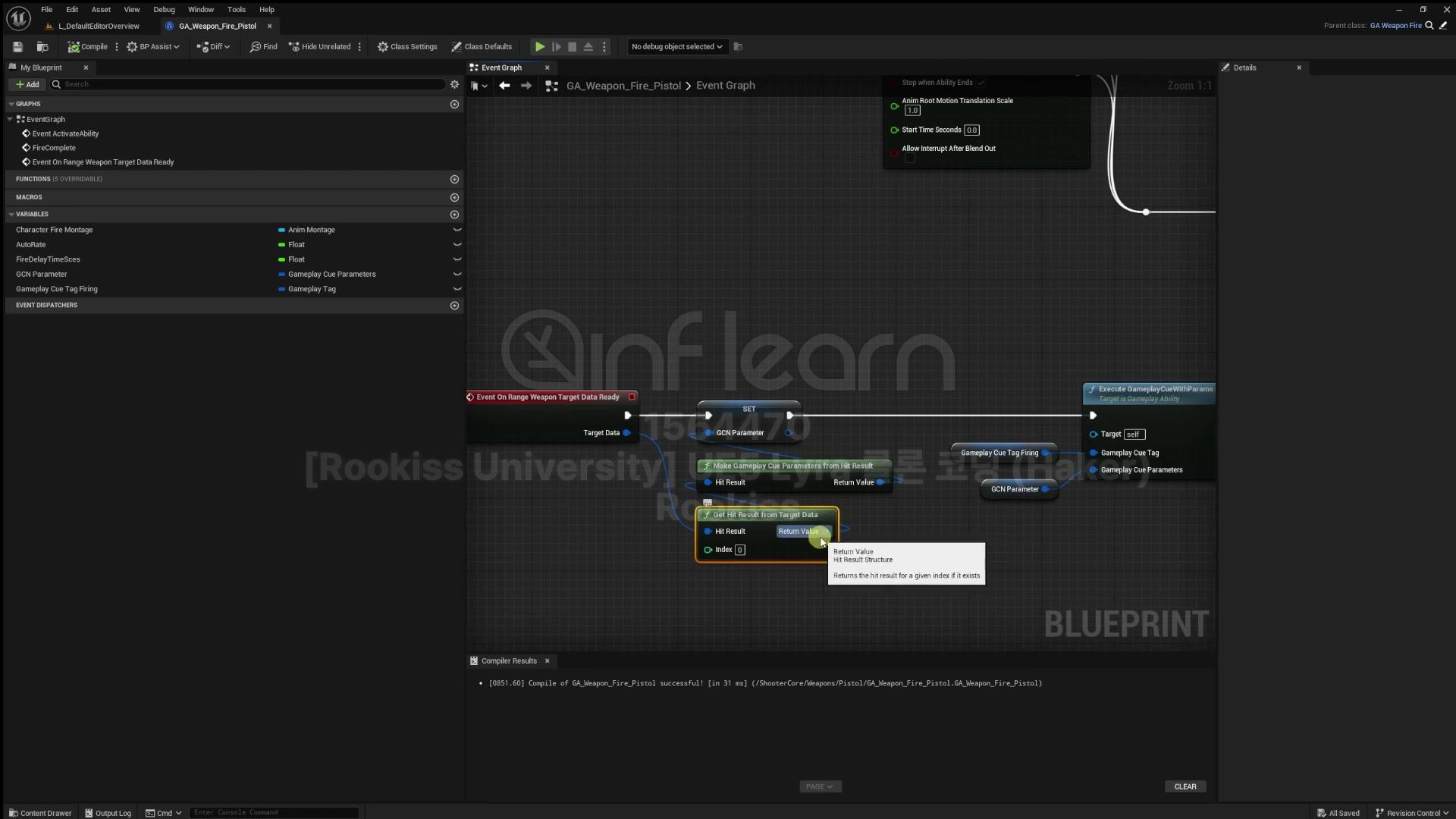The width and height of the screenshot is (1456, 819).
Task: Open My Blueprint settings gear
Action: 454,84
